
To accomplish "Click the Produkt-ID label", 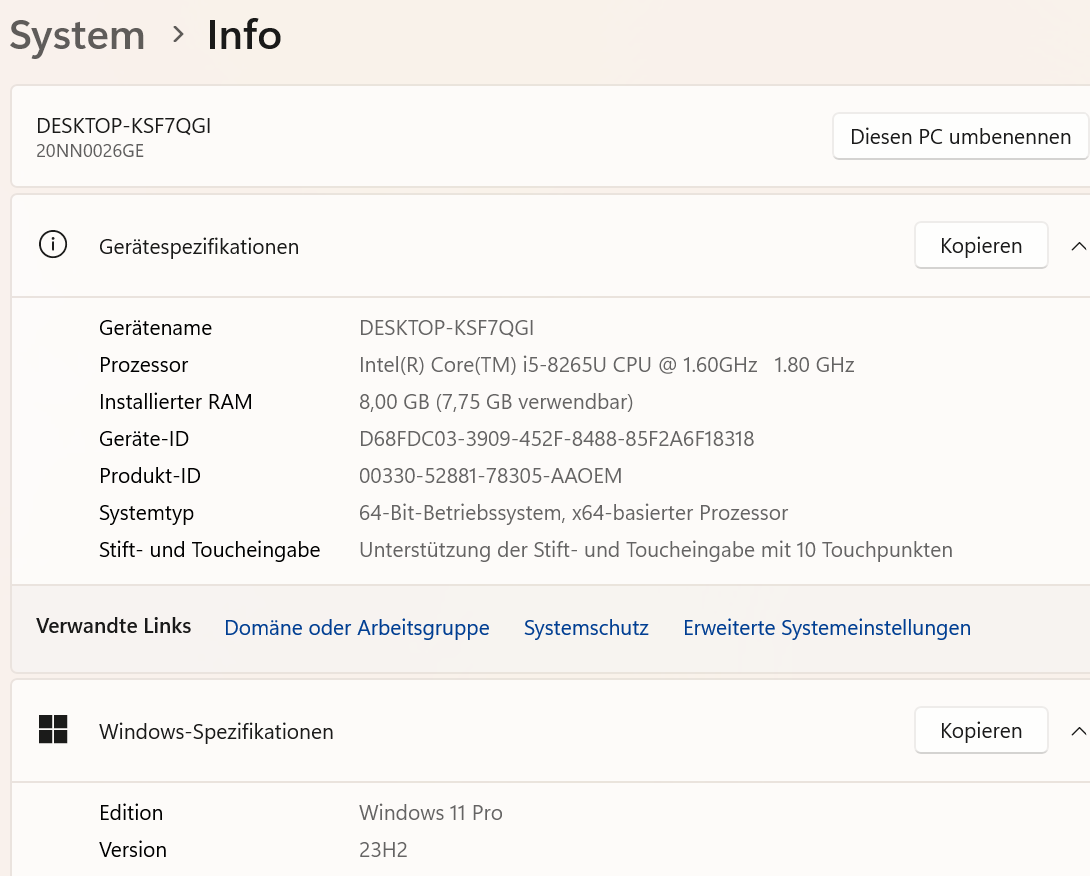I will (150, 476).
